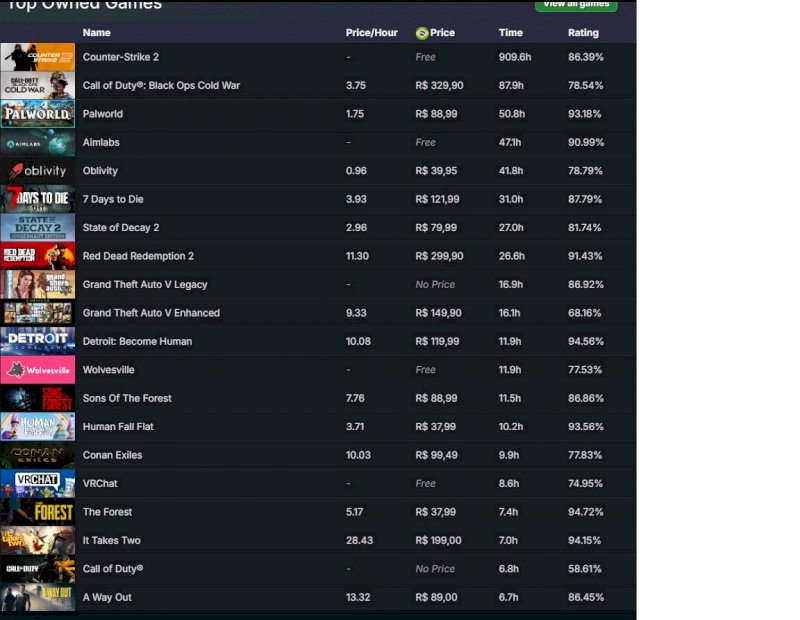The width and height of the screenshot is (800, 620).
Task: Click the GTA V Enhanced thumbnail
Action: pyautogui.click(x=38, y=313)
